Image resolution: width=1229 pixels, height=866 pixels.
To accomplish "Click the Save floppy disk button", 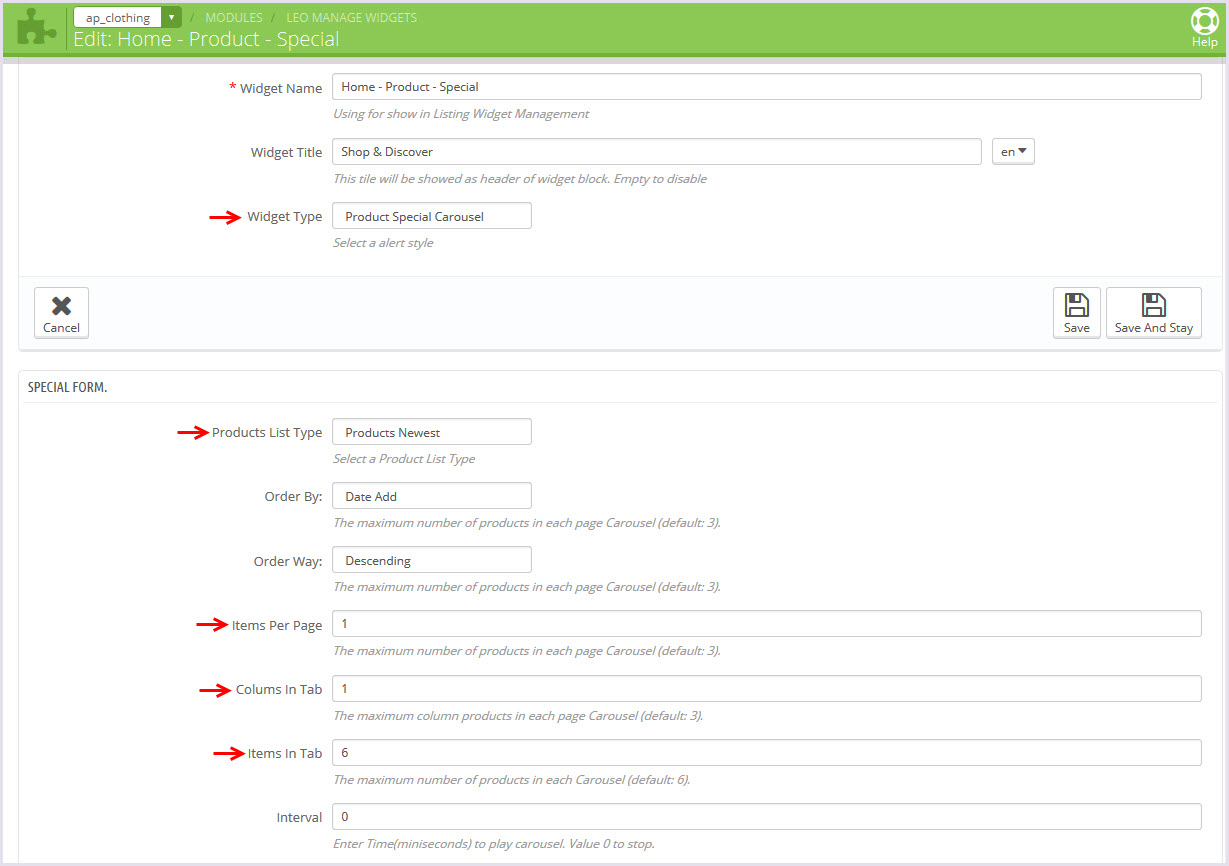I will tap(1076, 313).
